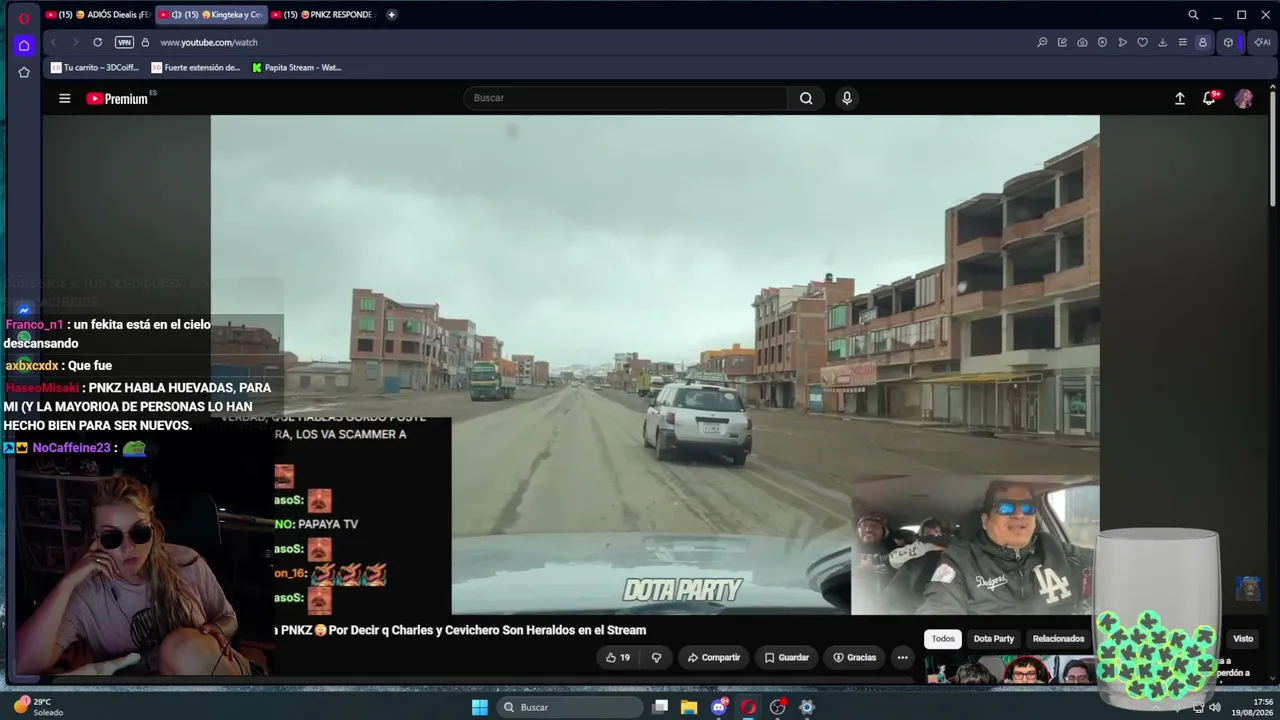Select the Visto filter chip
This screenshot has height=720, width=1280.
coord(1243,638)
